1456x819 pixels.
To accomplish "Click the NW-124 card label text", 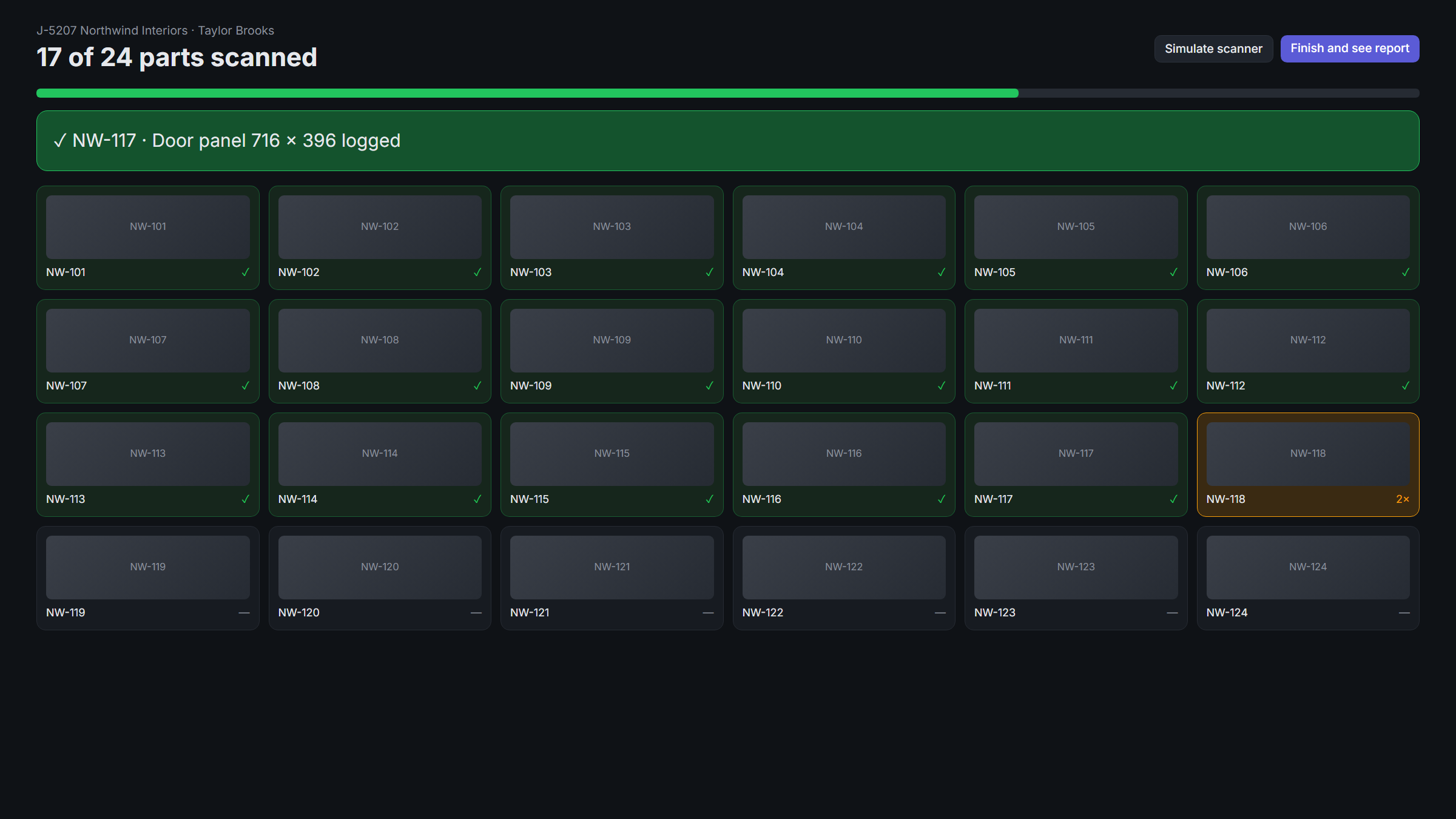I will tap(1227, 613).
